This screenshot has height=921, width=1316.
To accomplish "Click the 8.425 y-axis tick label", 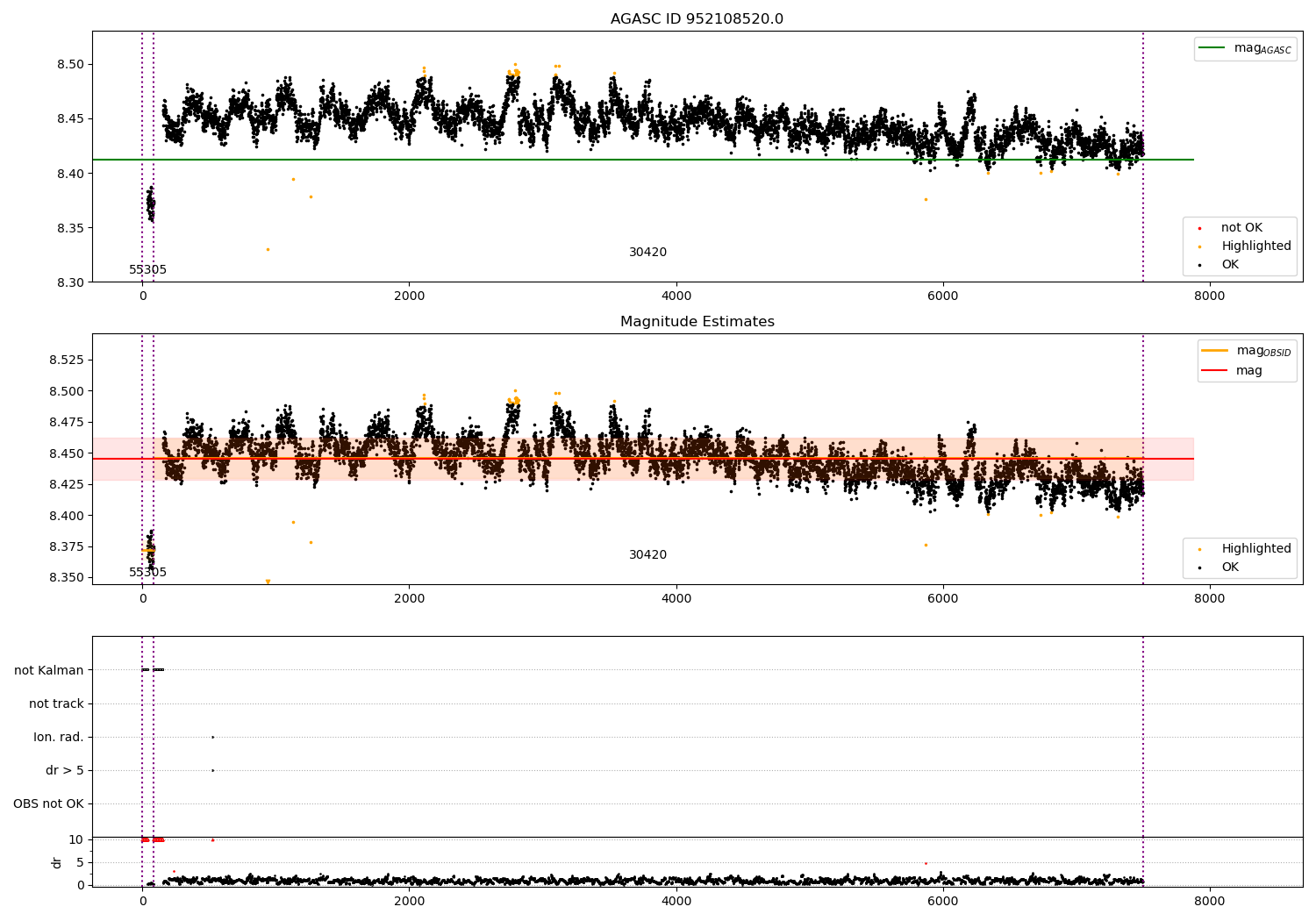I will click(67, 484).
